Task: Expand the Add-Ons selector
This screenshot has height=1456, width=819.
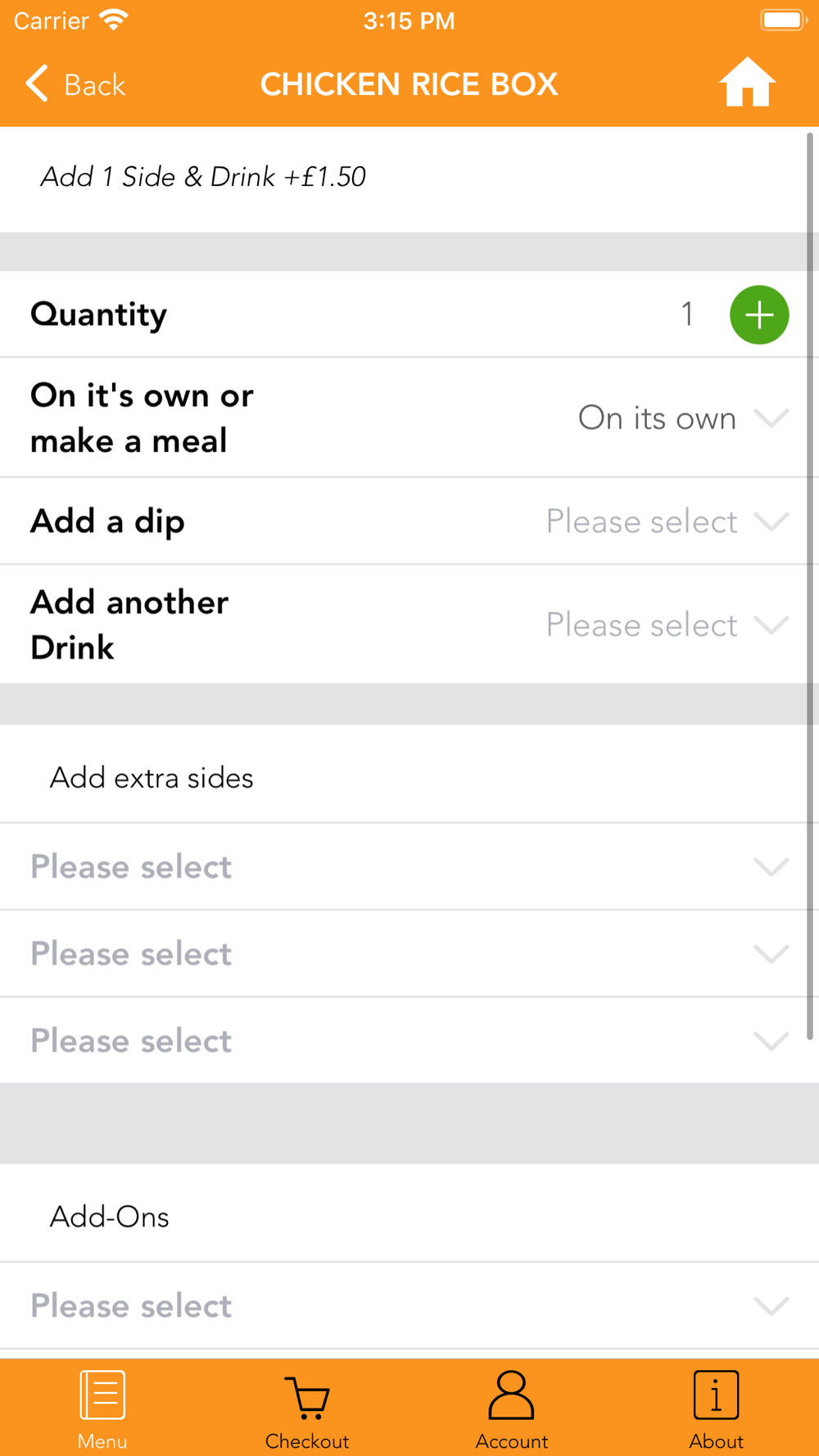Action: coord(409,1305)
